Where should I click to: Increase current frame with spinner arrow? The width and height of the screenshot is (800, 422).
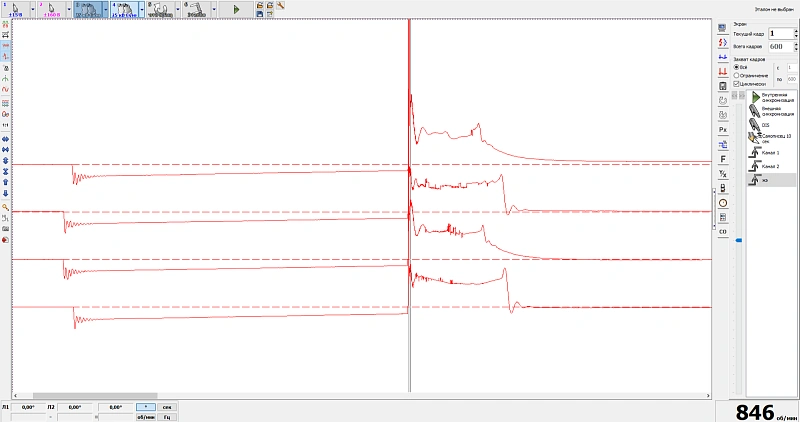tap(795, 31)
